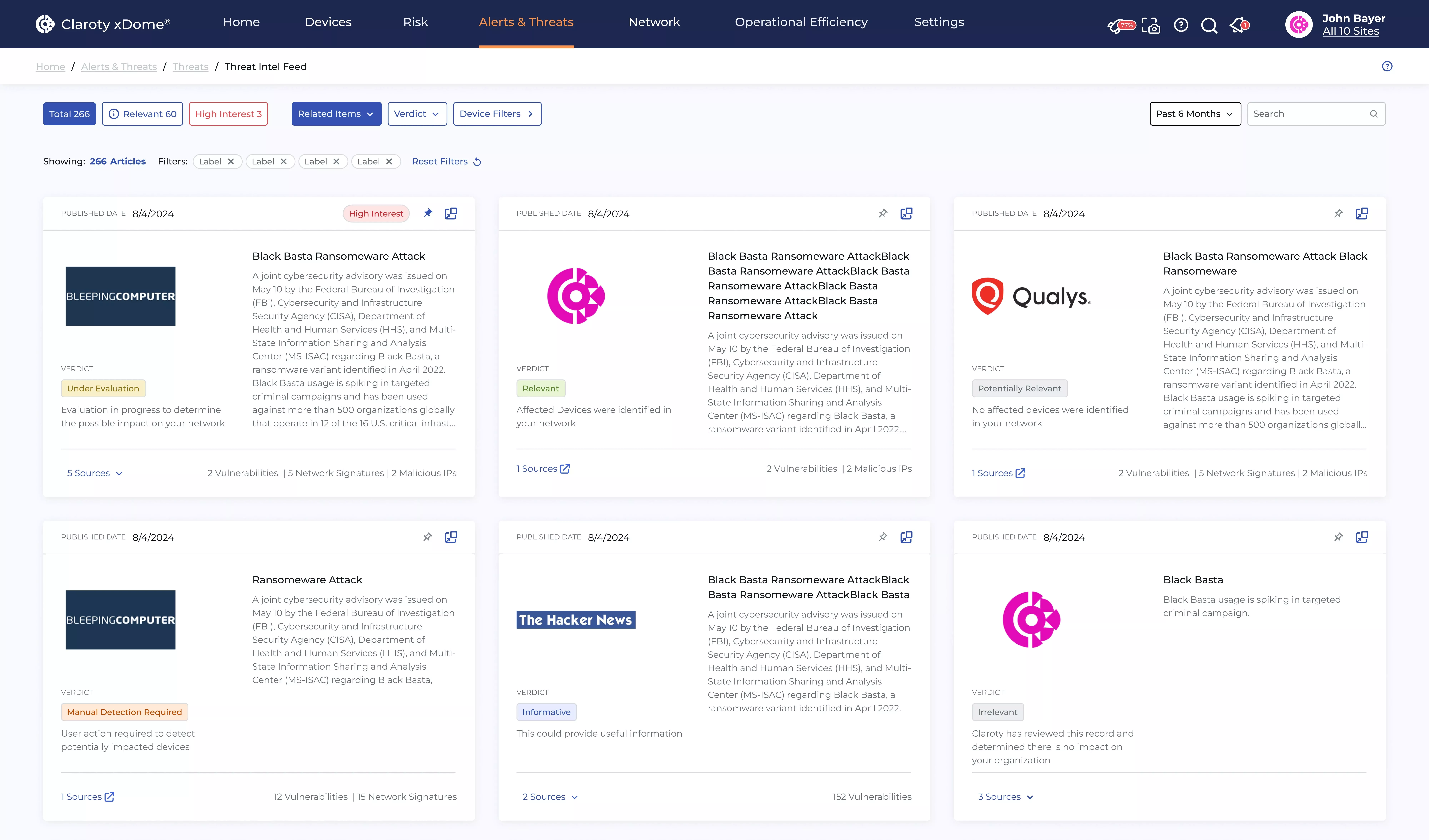Click BleepingComputer logo on Manual Detection card

coord(120,620)
